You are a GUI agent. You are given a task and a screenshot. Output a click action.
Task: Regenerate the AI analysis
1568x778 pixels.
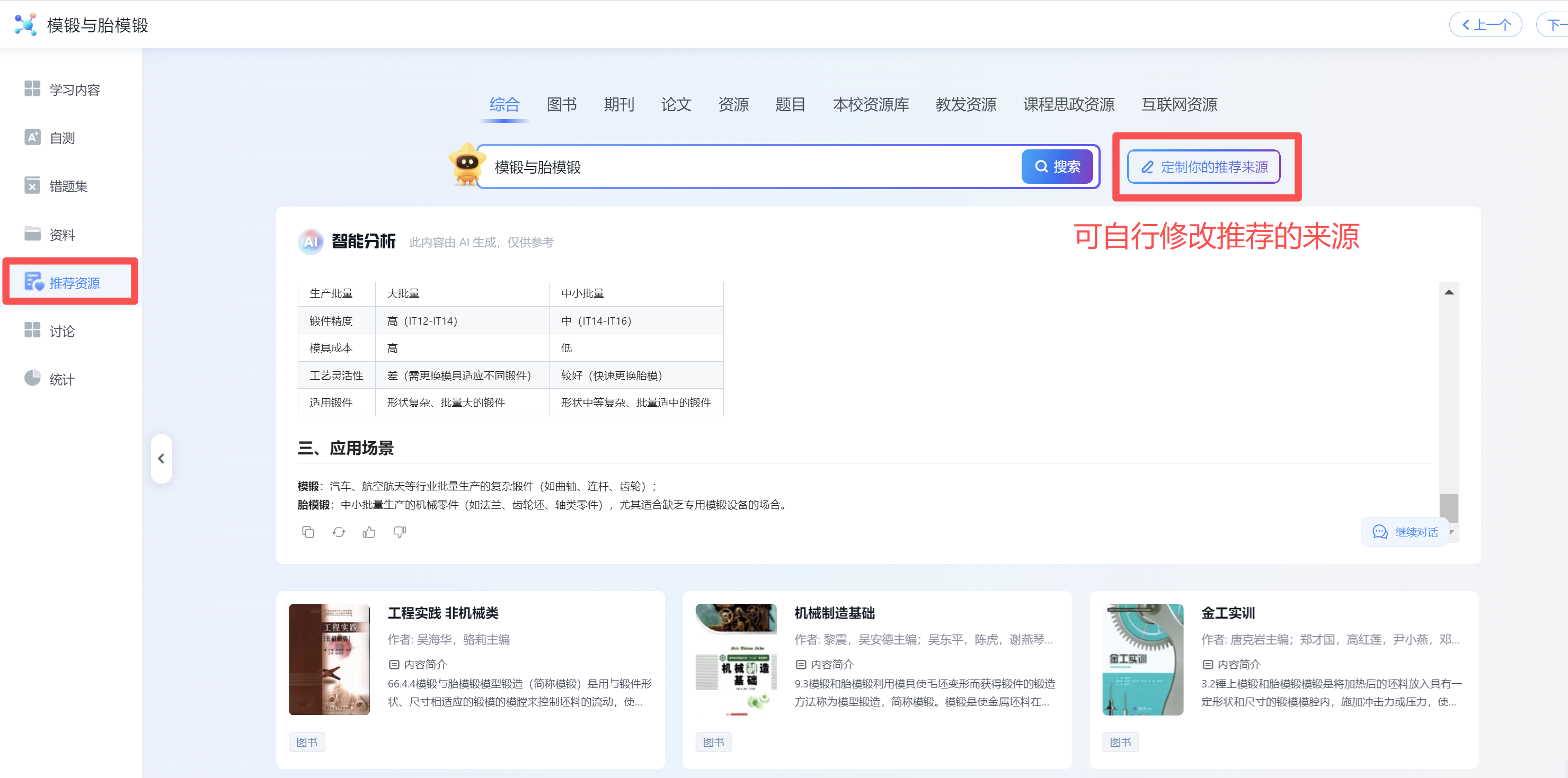click(x=339, y=532)
